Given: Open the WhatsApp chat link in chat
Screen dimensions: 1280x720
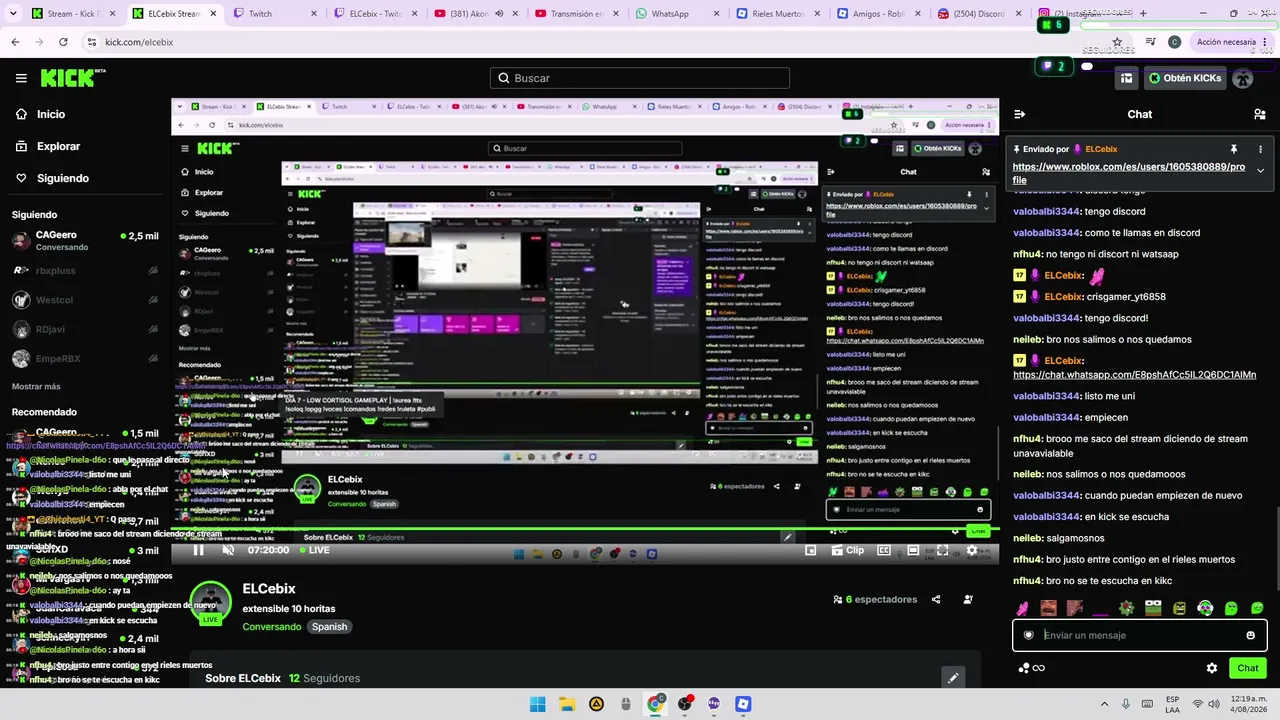Looking at the screenshot, I should 1134,375.
